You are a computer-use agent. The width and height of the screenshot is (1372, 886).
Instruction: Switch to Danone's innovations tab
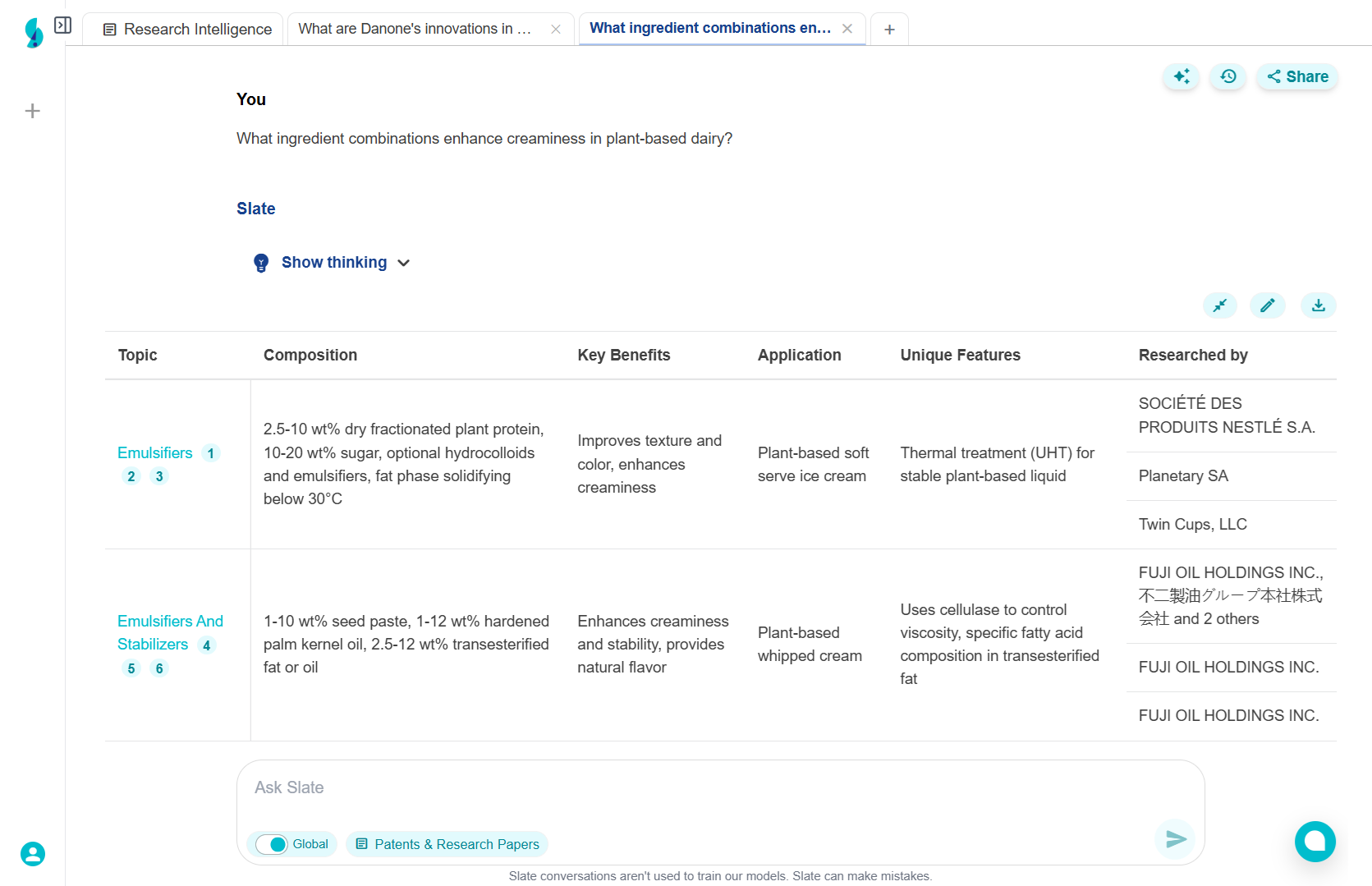point(415,29)
